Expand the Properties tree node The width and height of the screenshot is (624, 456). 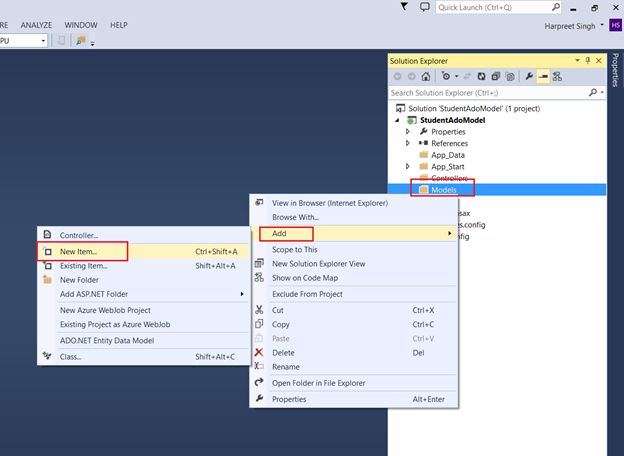pos(408,131)
